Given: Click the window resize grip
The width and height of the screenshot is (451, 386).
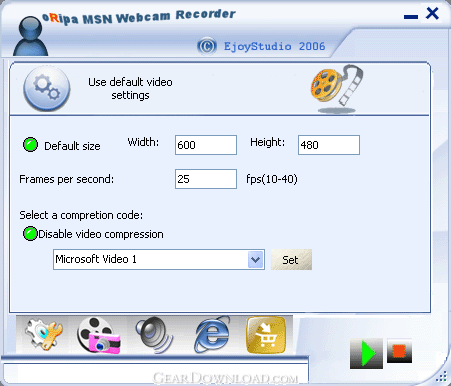Looking at the screenshot, I should coord(441,376).
